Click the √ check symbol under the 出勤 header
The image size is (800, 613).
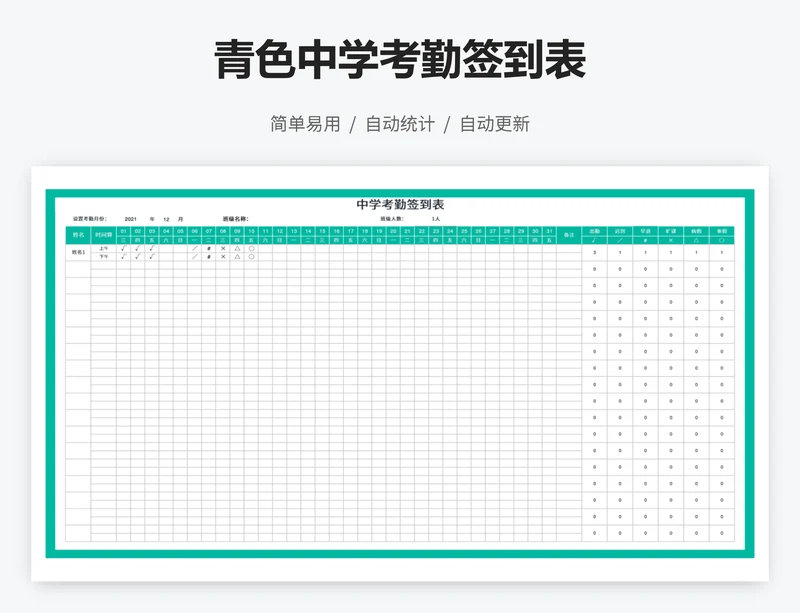pyautogui.click(x=594, y=239)
